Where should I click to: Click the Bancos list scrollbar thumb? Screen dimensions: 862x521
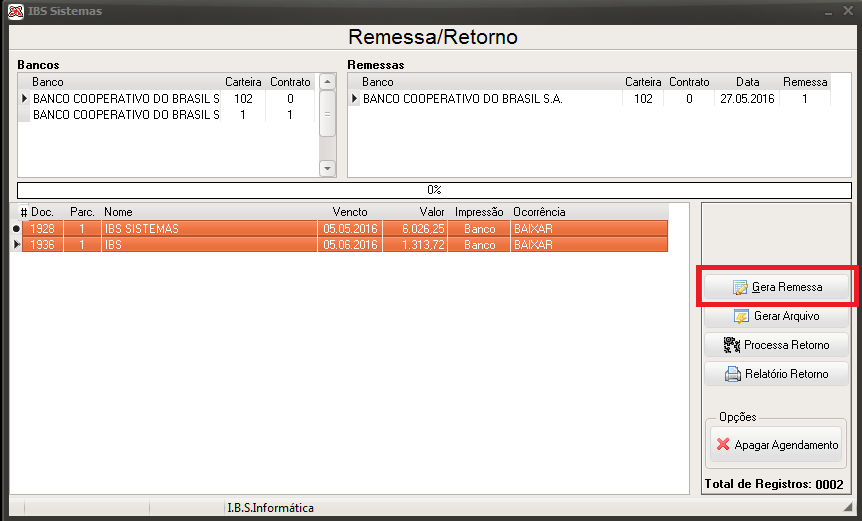click(327, 114)
